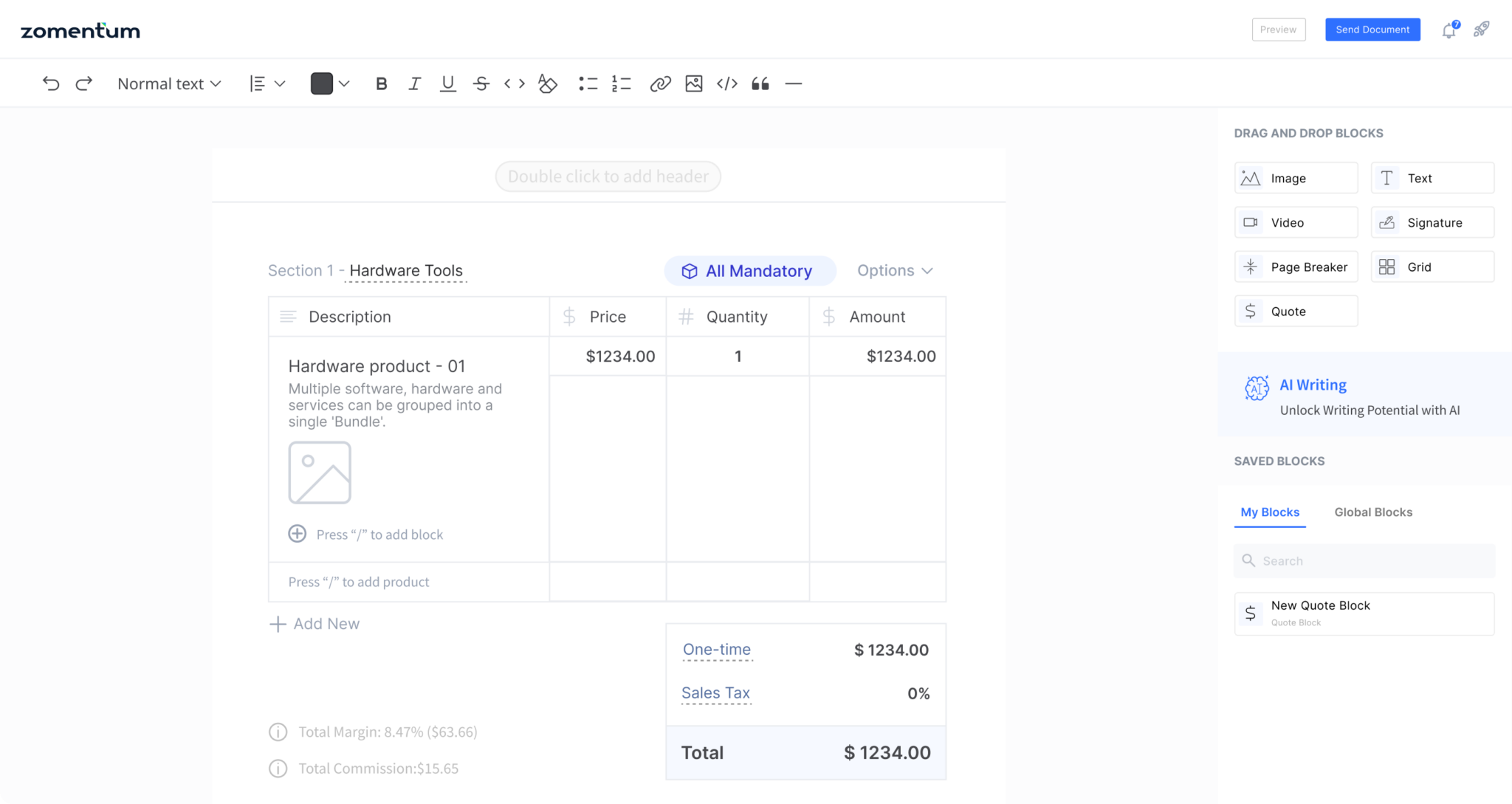This screenshot has height=804, width=1512.
Task: Toggle bold formatting
Action: [381, 83]
